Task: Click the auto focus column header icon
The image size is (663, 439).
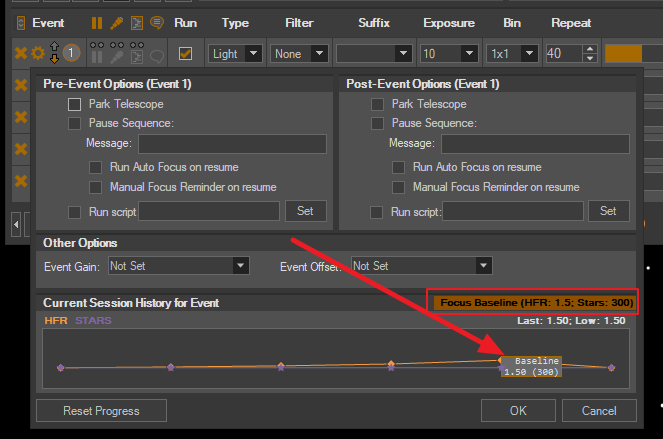Action: coord(116,23)
